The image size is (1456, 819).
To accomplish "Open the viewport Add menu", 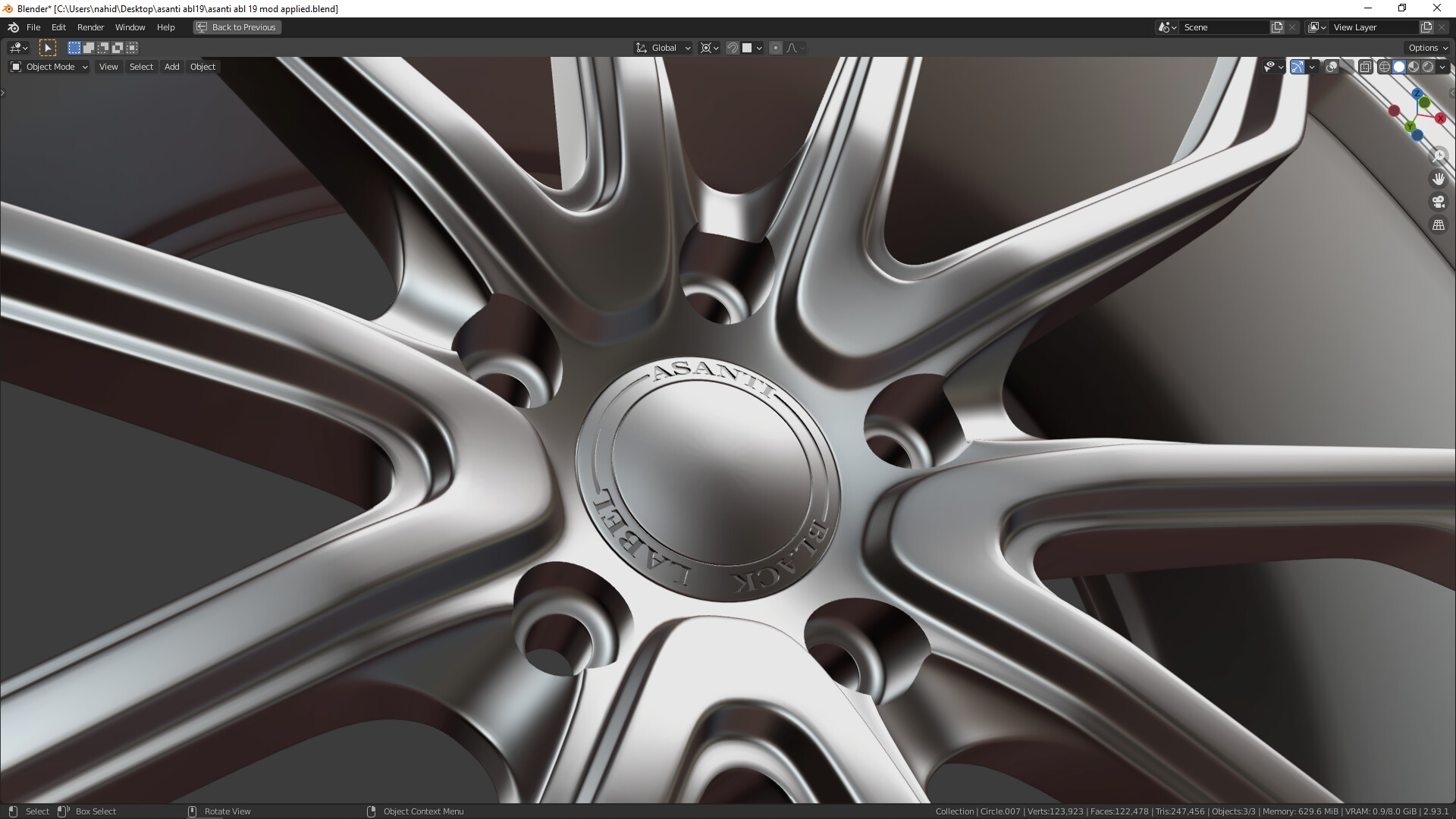I will tap(172, 67).
